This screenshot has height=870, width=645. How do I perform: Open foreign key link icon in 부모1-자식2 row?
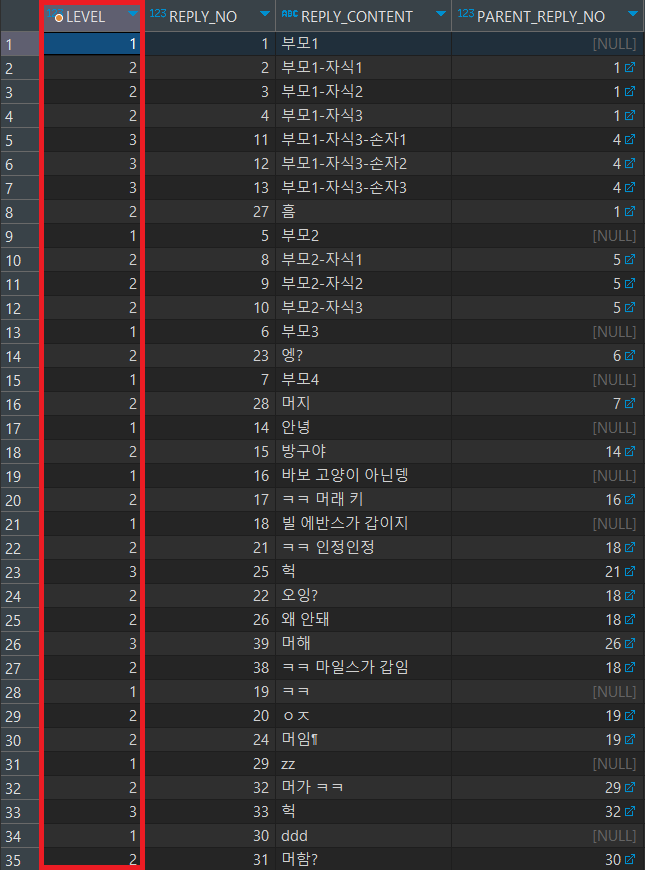629,91
